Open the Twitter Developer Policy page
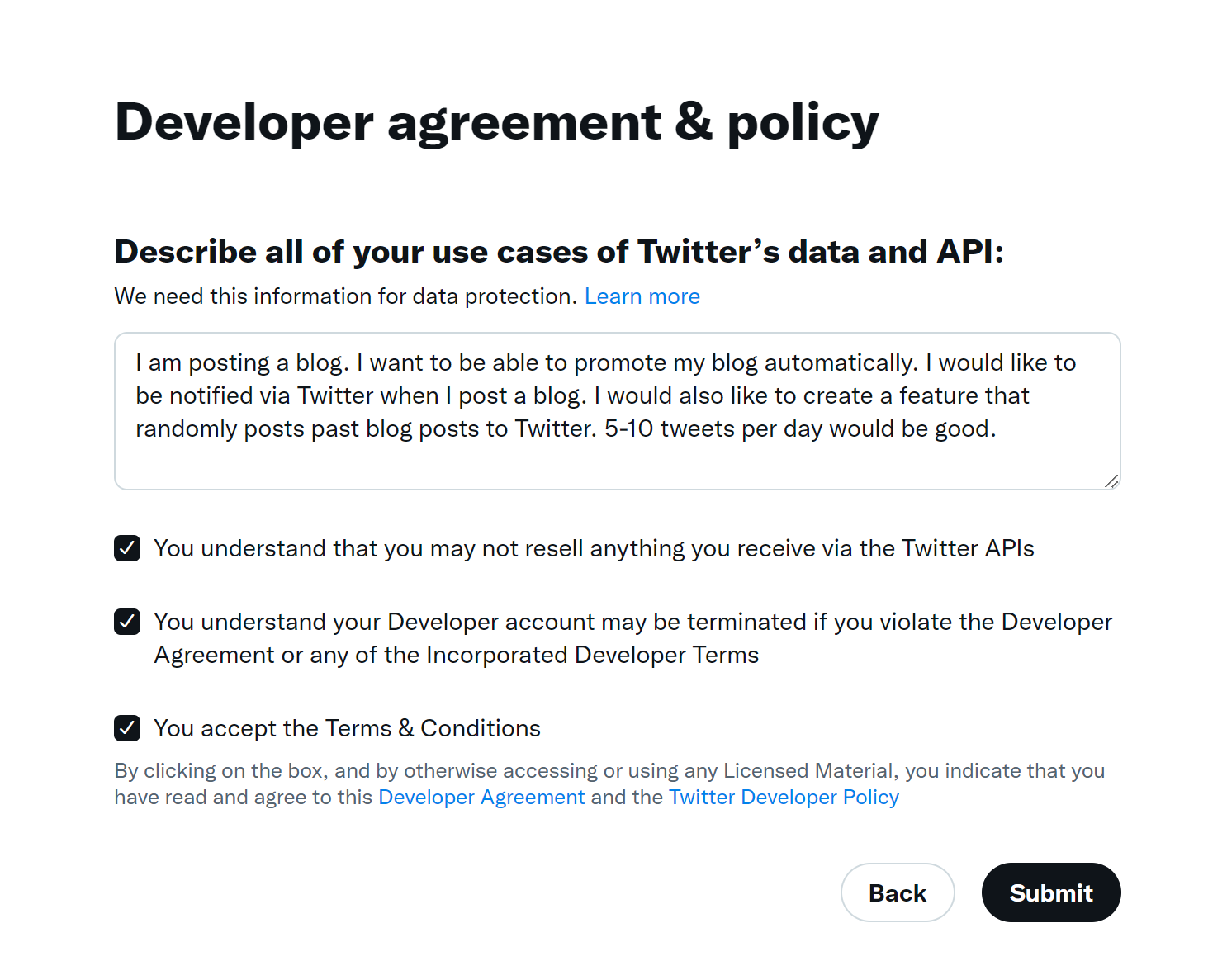Viewport: 1208px width, 980px height. [x=783, y=797]
